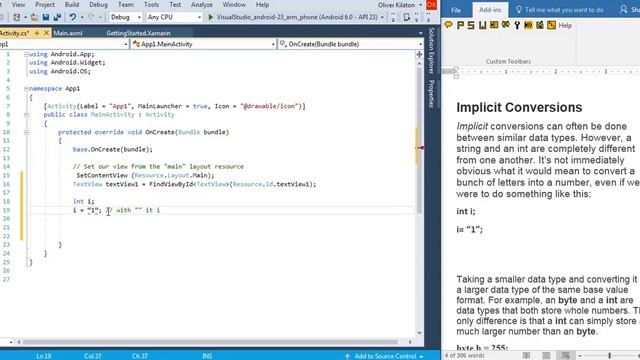The image size is (640, 360).
Task: Open the emulator device dropdown arrow
Action: [382, 17]
